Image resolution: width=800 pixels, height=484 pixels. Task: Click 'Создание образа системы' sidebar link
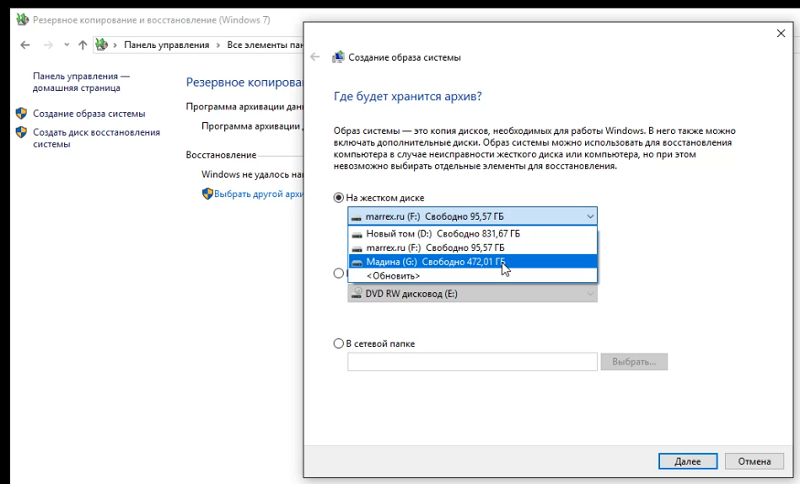point(89,114)
